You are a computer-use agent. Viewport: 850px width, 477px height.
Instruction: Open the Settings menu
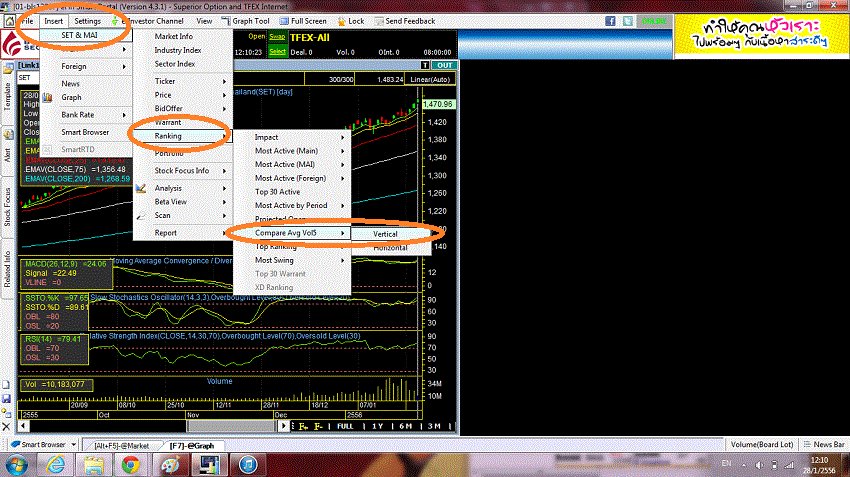[87, 21]
